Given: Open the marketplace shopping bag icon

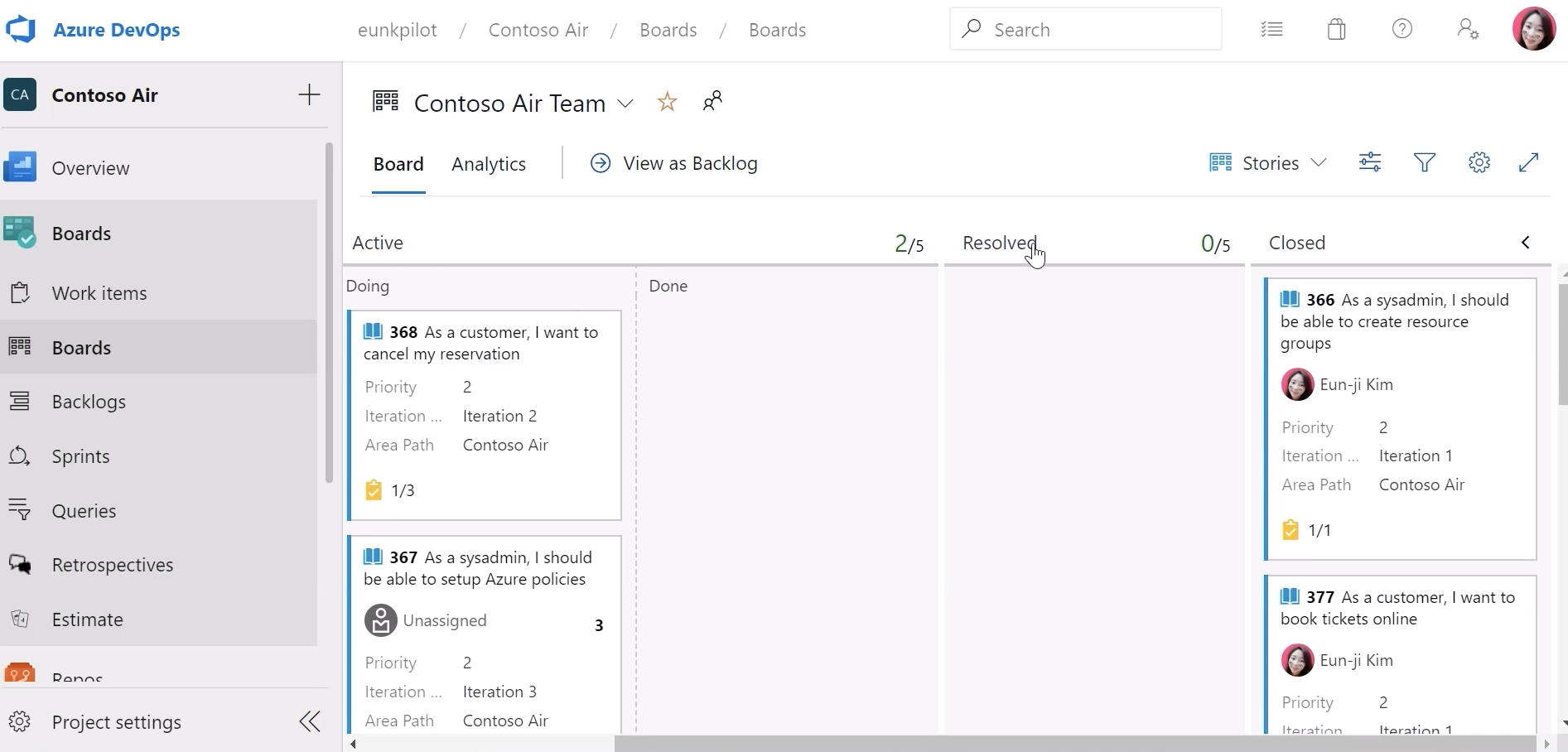Looking at the screenshot, I should click(x=1336, y=30).
